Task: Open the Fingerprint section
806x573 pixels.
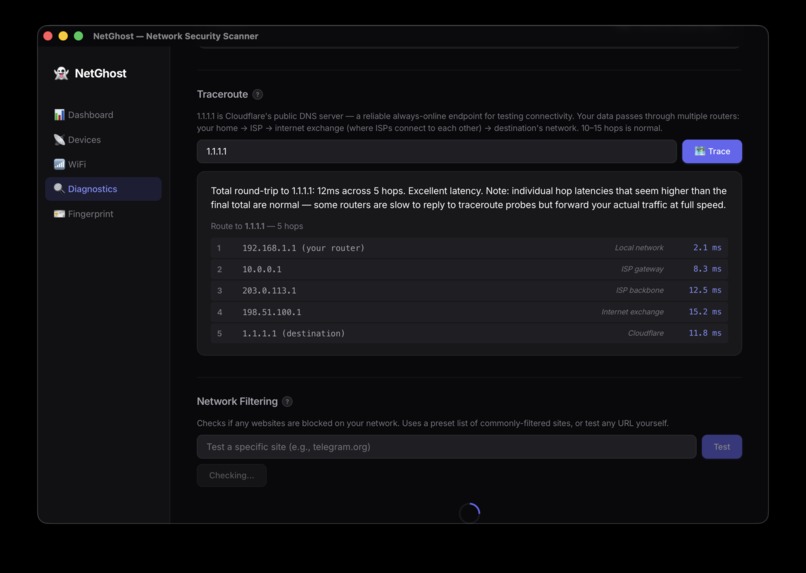Action: coord(103,214)
